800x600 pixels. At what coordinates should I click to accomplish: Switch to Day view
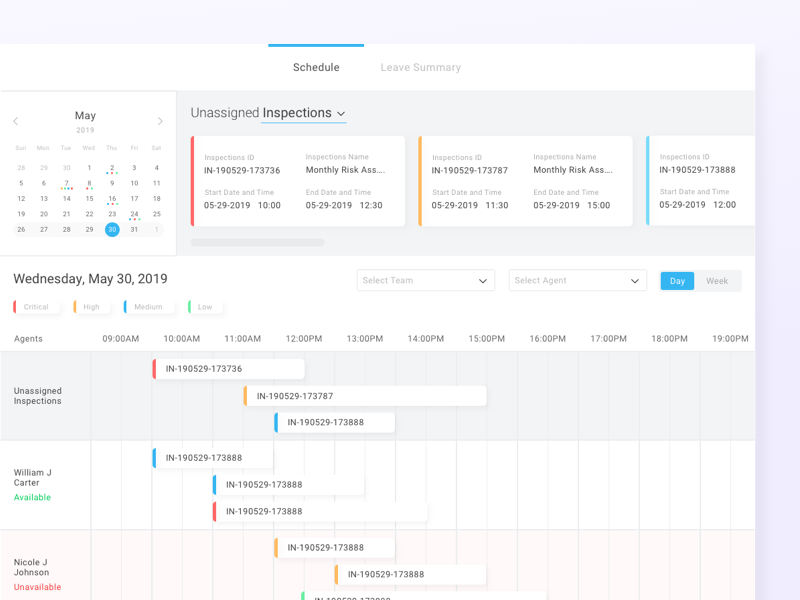(677, 281)
